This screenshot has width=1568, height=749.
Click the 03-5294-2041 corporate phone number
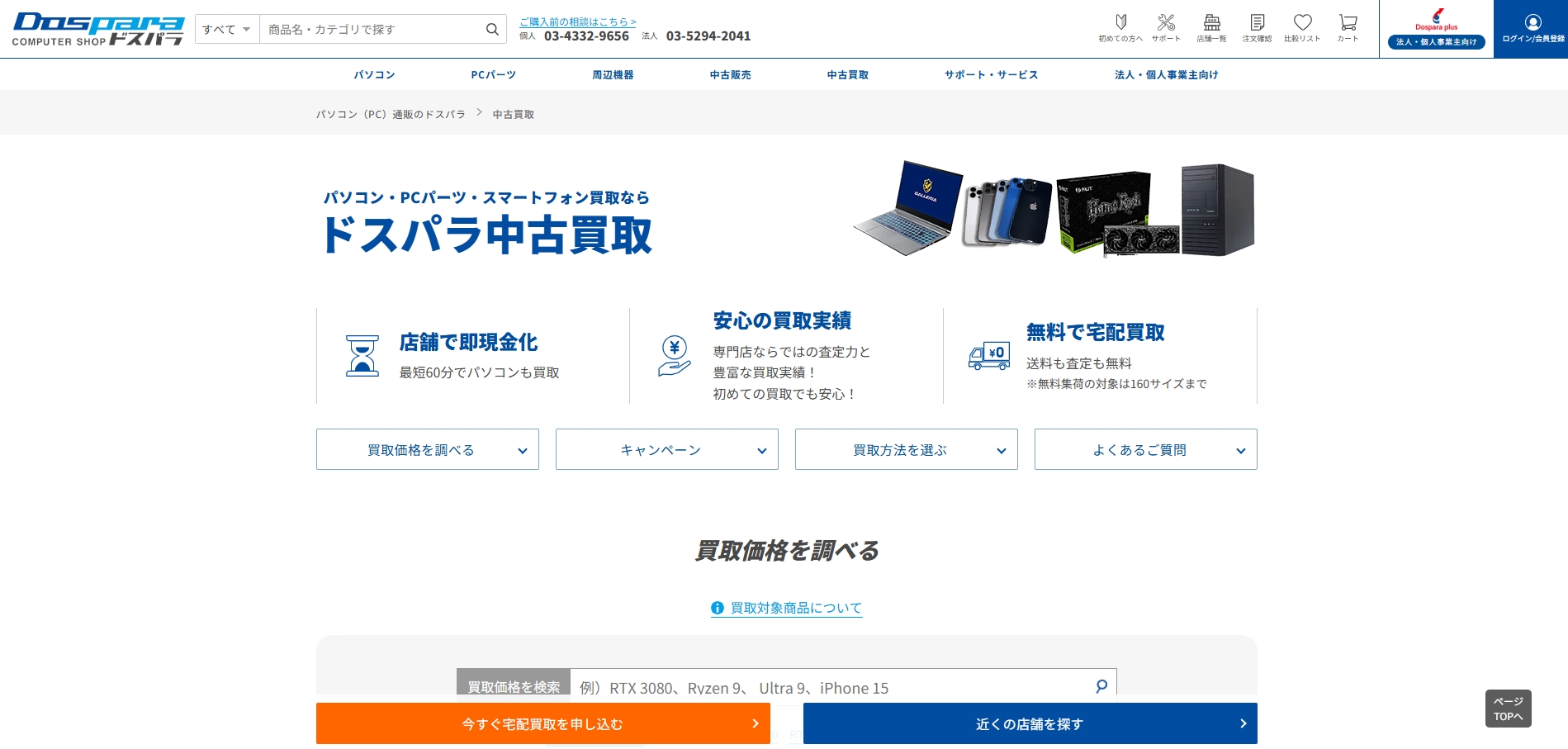point(708,36)
